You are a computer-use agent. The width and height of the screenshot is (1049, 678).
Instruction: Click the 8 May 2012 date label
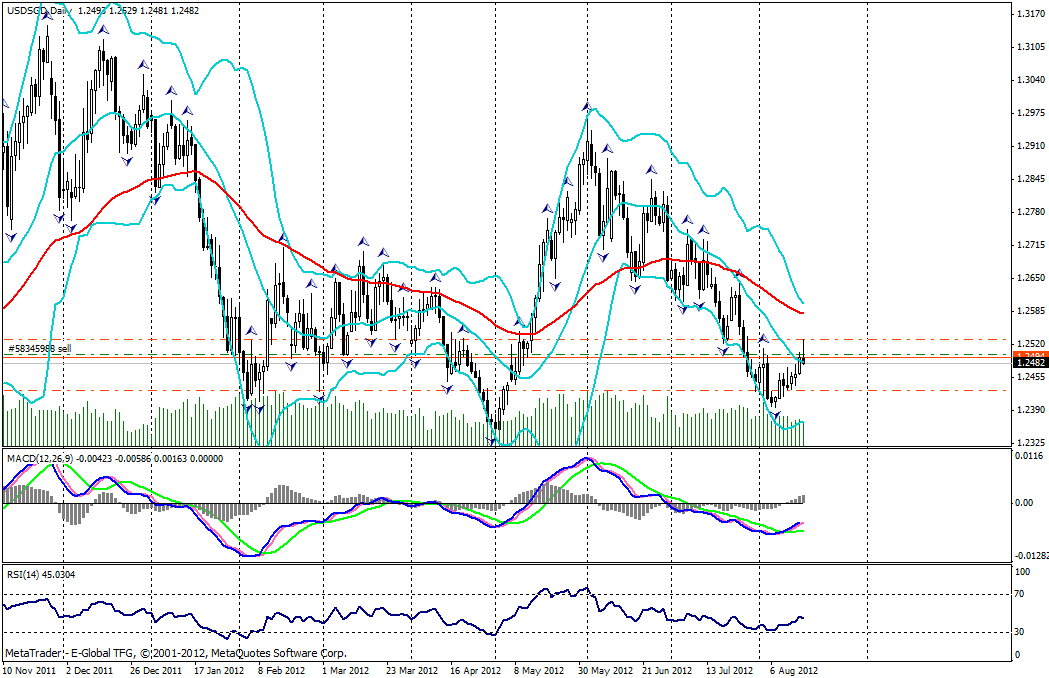coord(539,671)
